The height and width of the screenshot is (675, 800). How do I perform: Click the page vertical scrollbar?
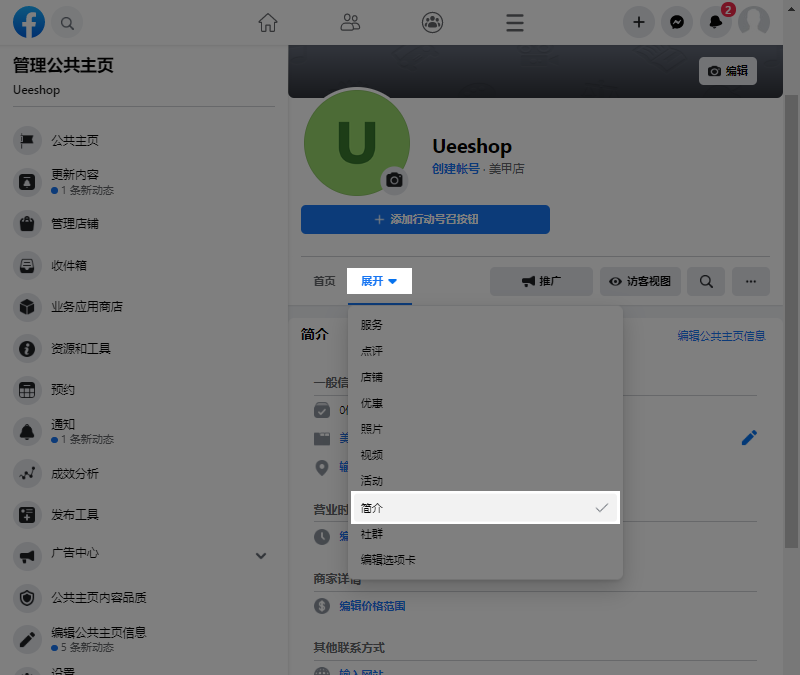(x=791, y=321)
